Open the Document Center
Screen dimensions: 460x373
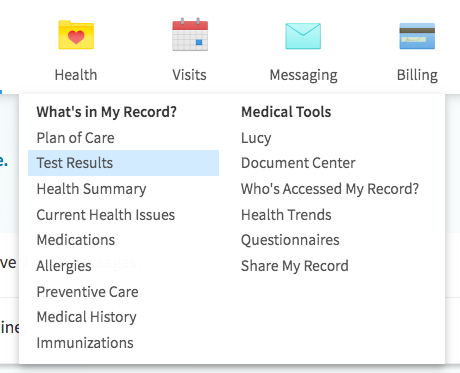point(298,163)
